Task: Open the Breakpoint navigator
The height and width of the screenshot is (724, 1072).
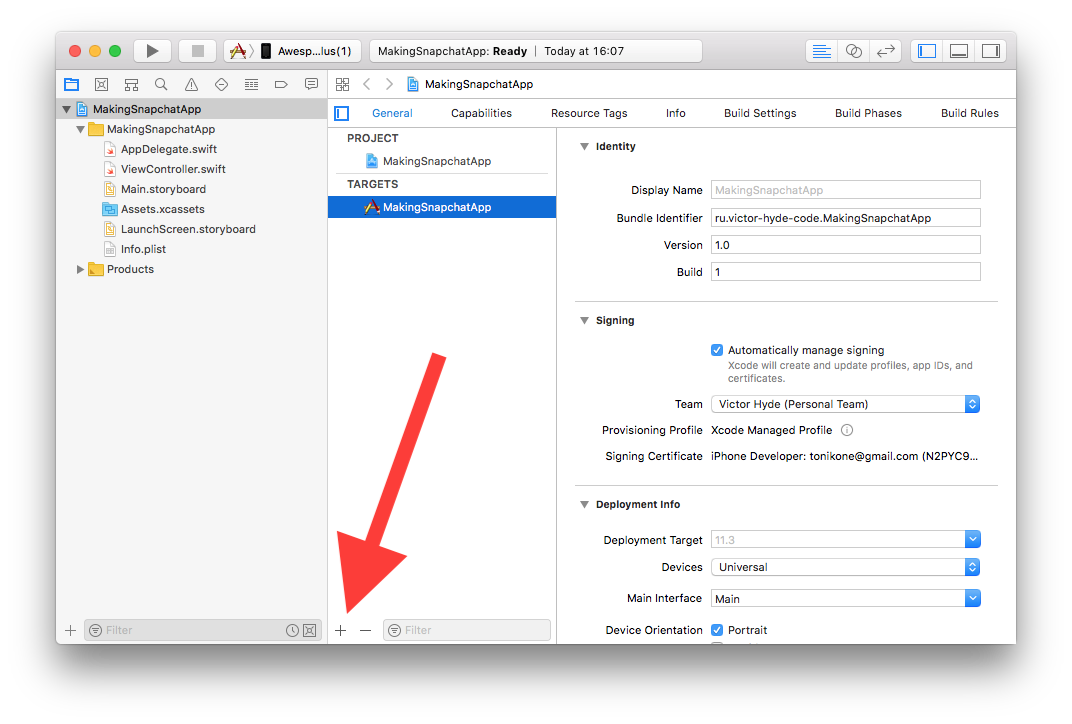Action: point(281,85)
